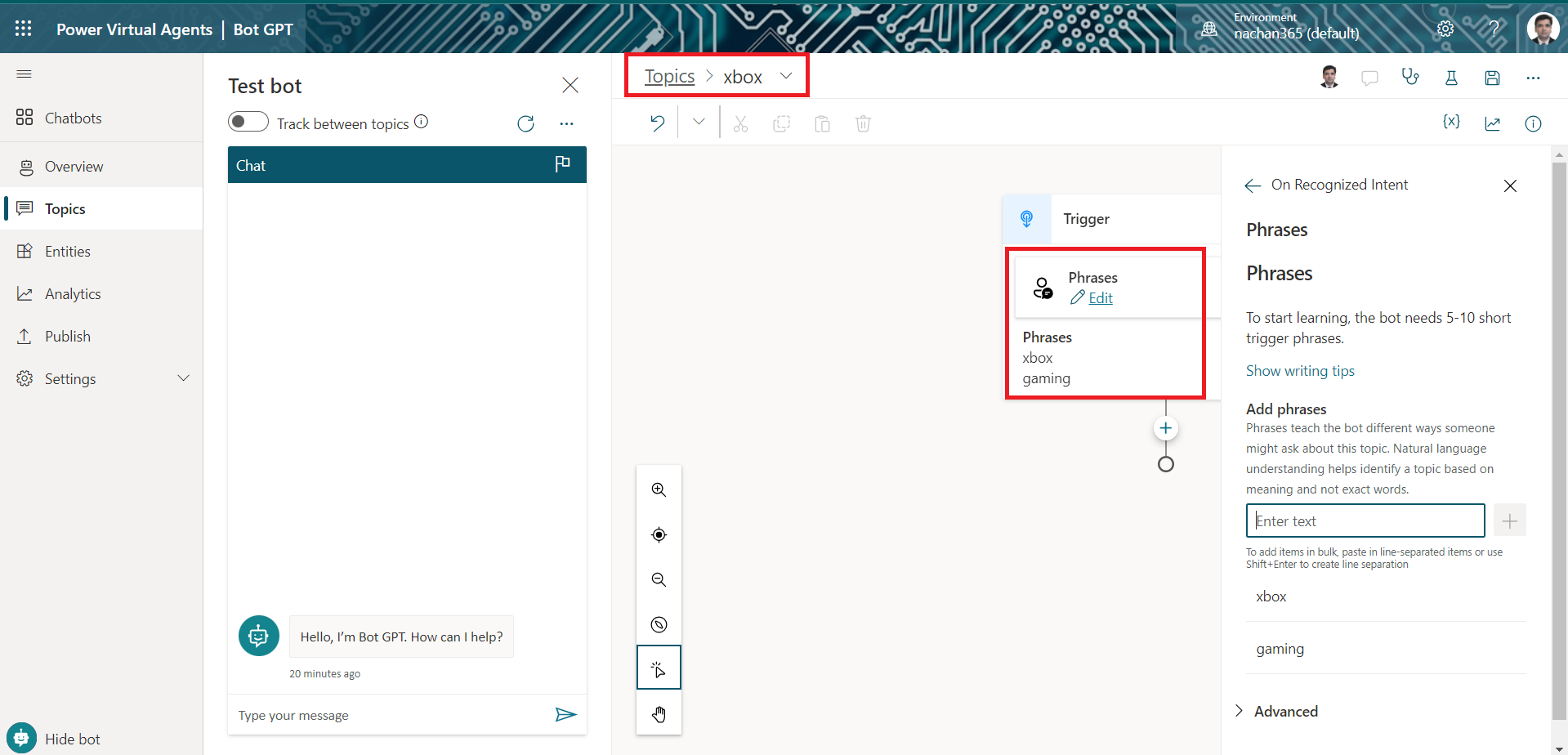This screenshot has height=755, width=1568.
Task: Open the undo options dropdown arrow
Action: 699,123
